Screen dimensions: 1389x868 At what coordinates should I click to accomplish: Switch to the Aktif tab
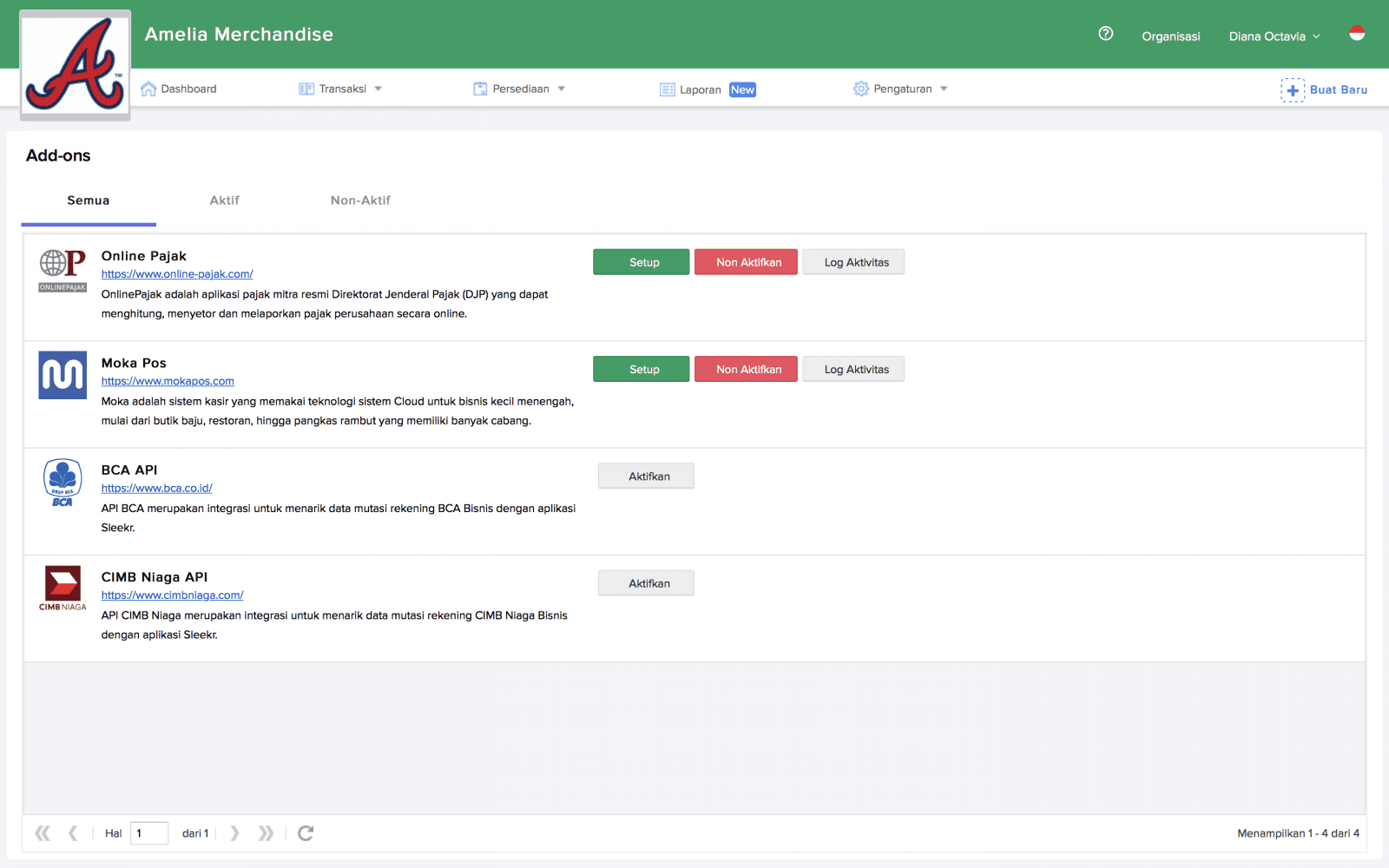(224, 201)
